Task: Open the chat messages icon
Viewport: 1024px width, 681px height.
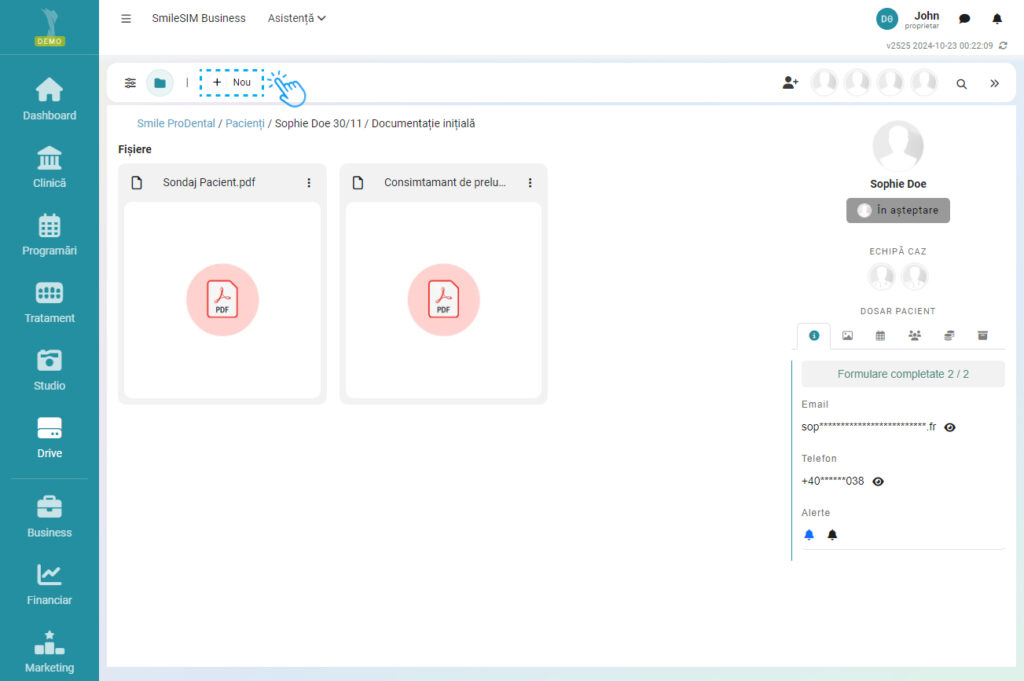Action: pos(964,19)
